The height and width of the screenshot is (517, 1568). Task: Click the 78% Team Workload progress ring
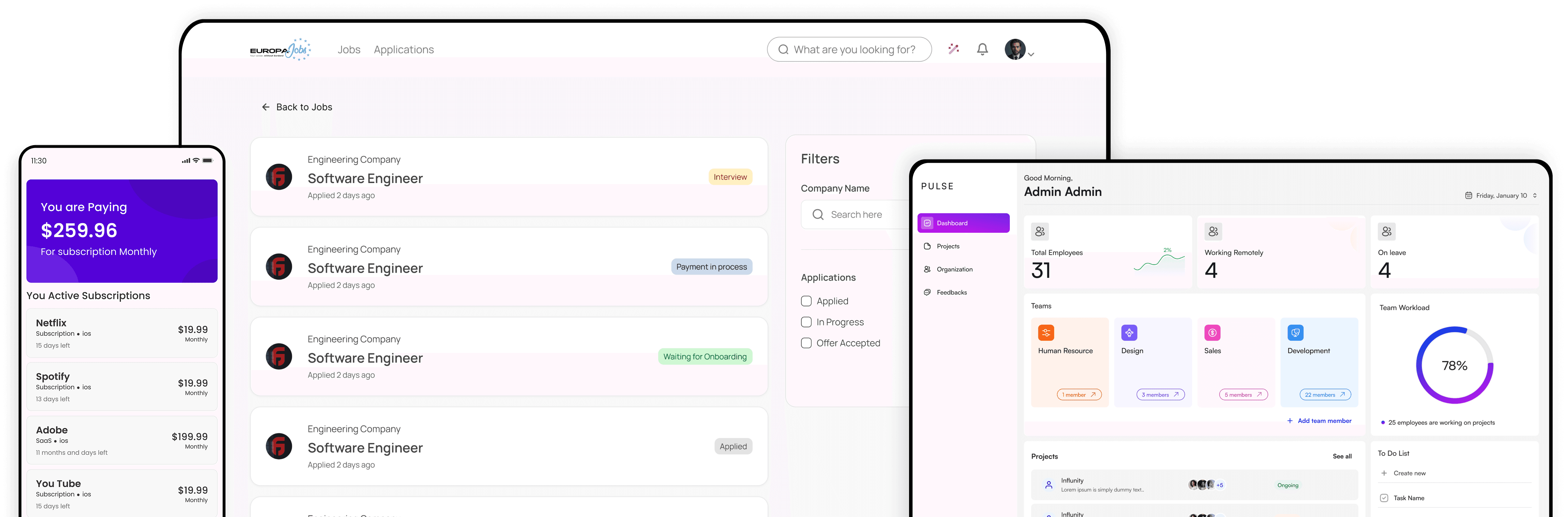pyautogui.click(x=1454, y=365)
